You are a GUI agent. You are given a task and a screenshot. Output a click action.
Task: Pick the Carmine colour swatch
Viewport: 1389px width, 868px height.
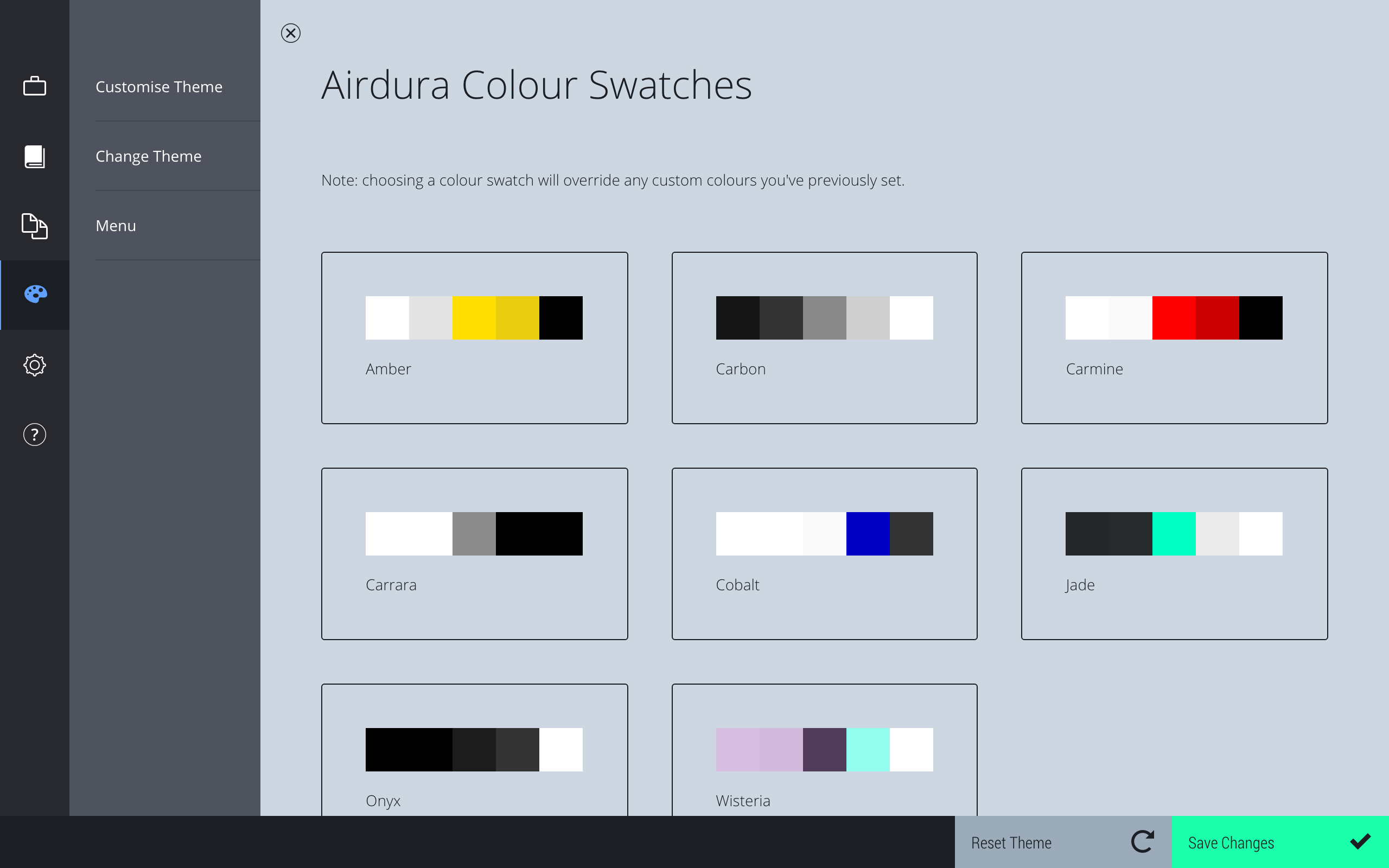(x=1174, y=337)
